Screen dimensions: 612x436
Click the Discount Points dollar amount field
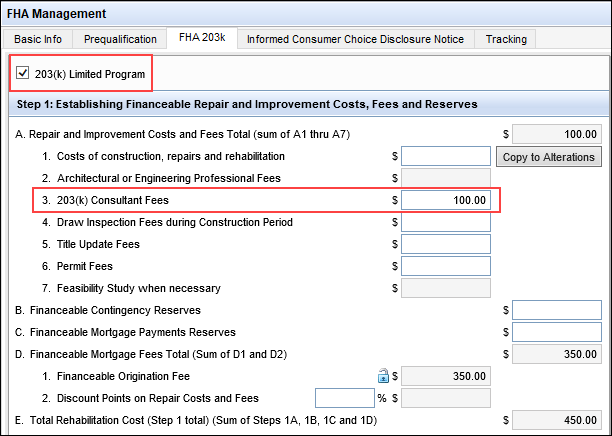[446, 398]
